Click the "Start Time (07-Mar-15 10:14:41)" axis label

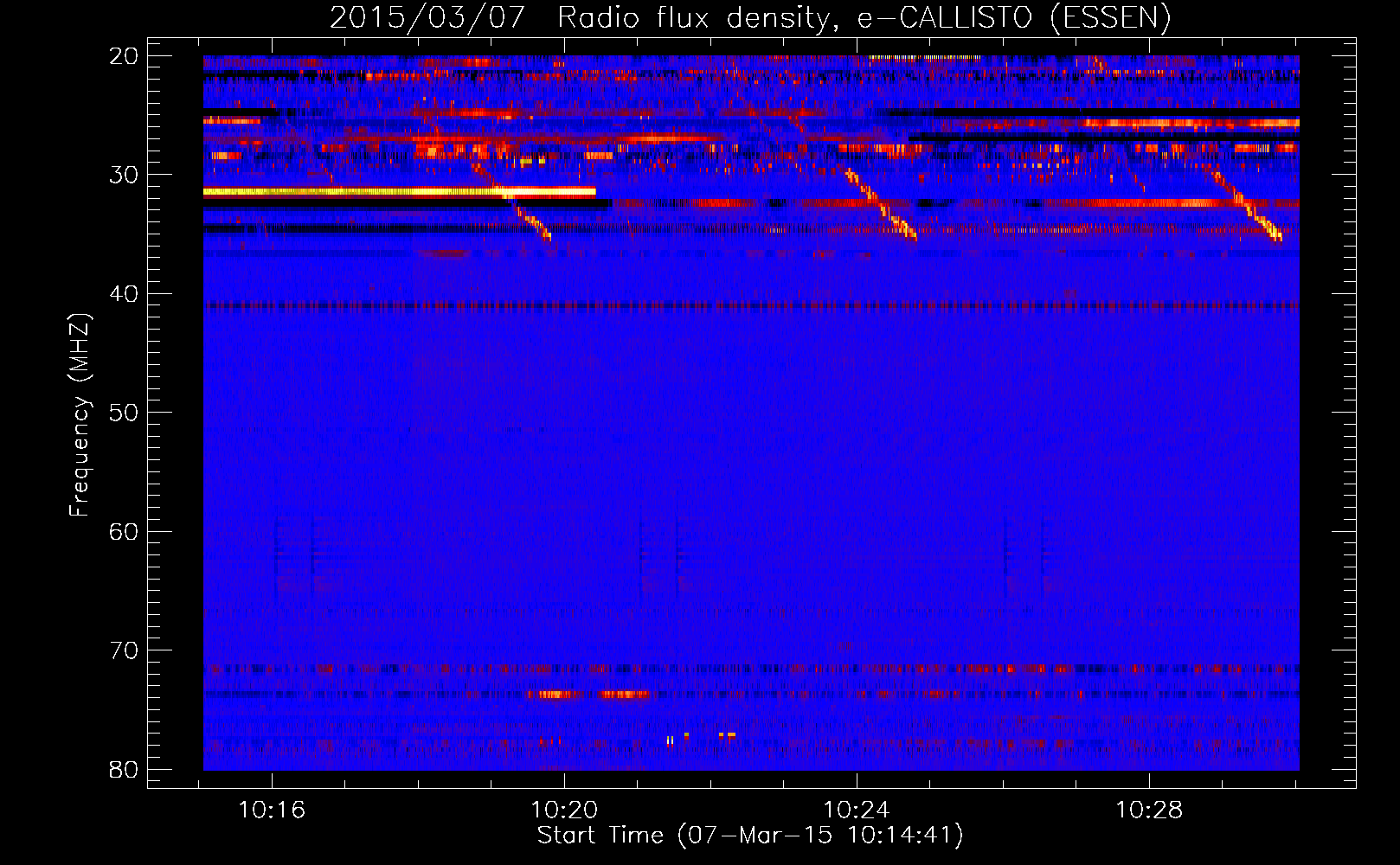point(750,835)
